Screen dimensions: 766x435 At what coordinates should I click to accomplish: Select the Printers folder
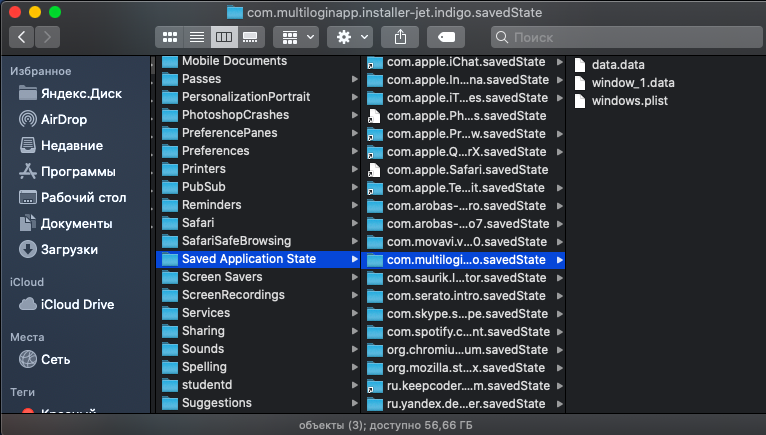click(258, 169)
